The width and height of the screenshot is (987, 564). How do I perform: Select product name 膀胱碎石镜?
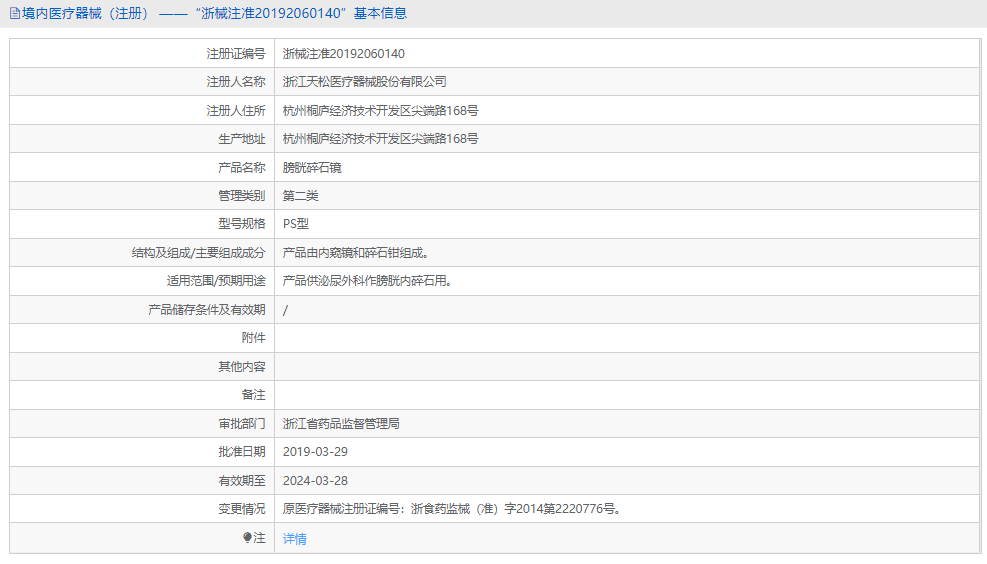point(312,167)
